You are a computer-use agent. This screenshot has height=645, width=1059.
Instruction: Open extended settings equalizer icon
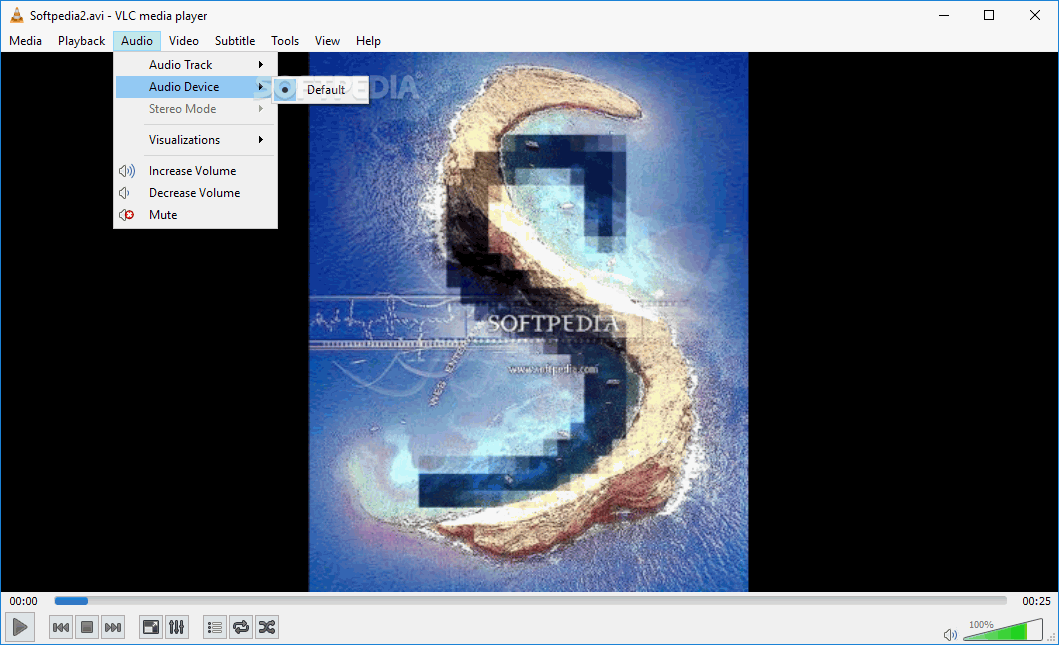[x=176, y=627]
